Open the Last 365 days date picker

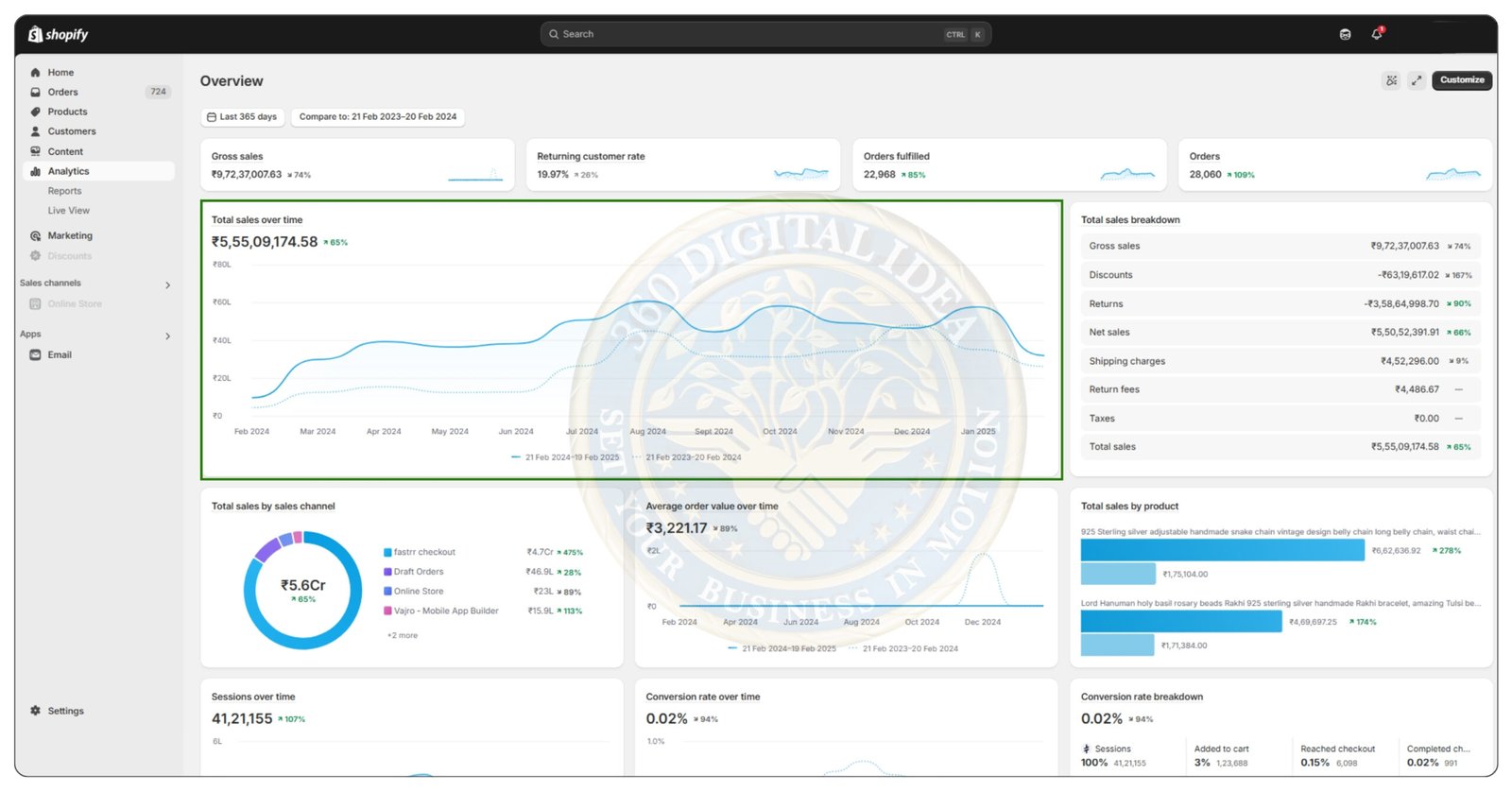[242, 117]
